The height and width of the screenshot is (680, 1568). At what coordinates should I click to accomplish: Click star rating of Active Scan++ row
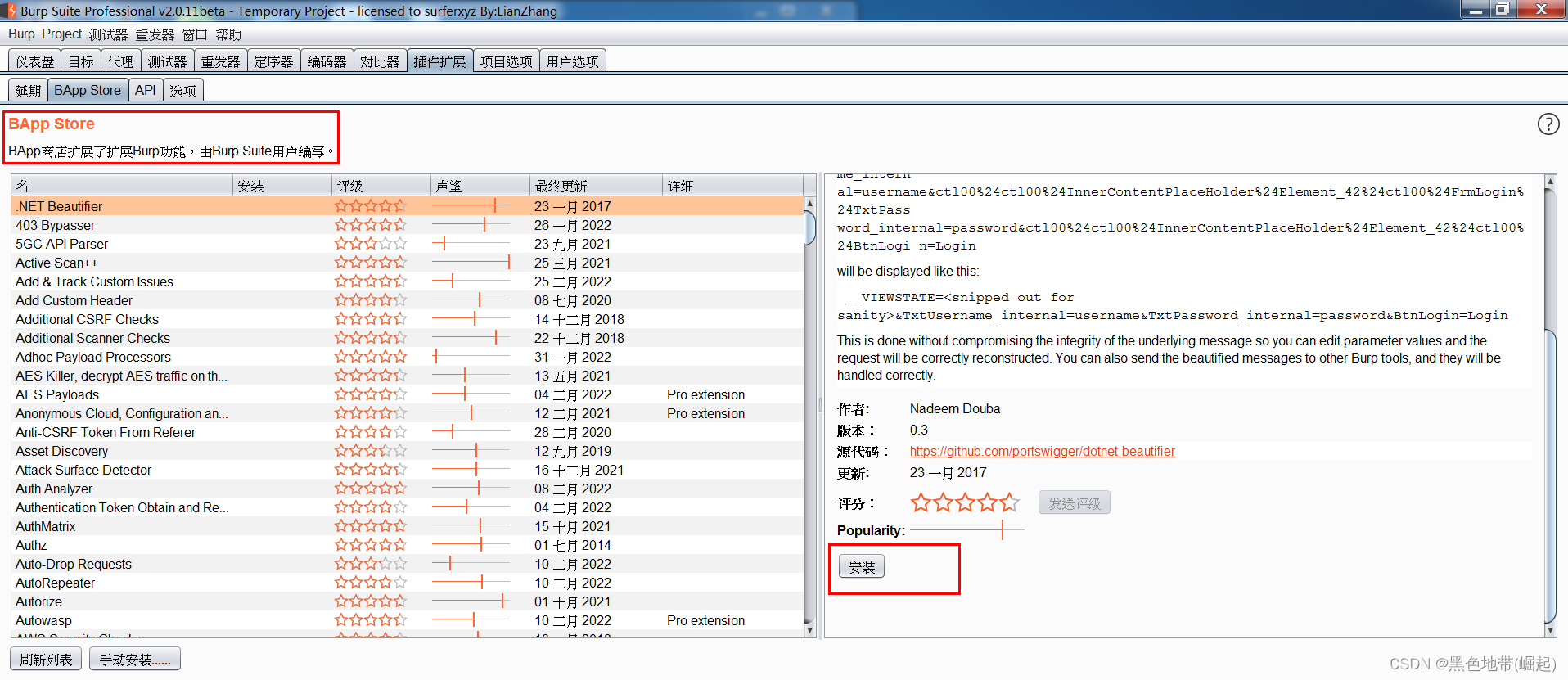pos(370,263)
